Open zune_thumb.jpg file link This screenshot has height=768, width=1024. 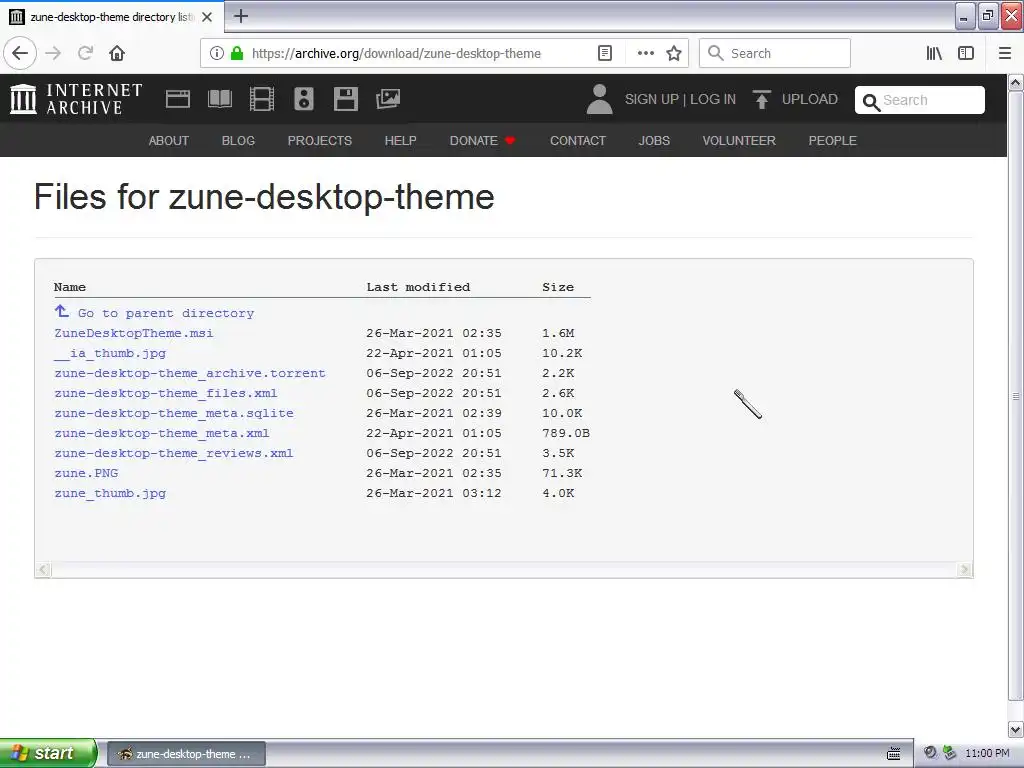110,493
